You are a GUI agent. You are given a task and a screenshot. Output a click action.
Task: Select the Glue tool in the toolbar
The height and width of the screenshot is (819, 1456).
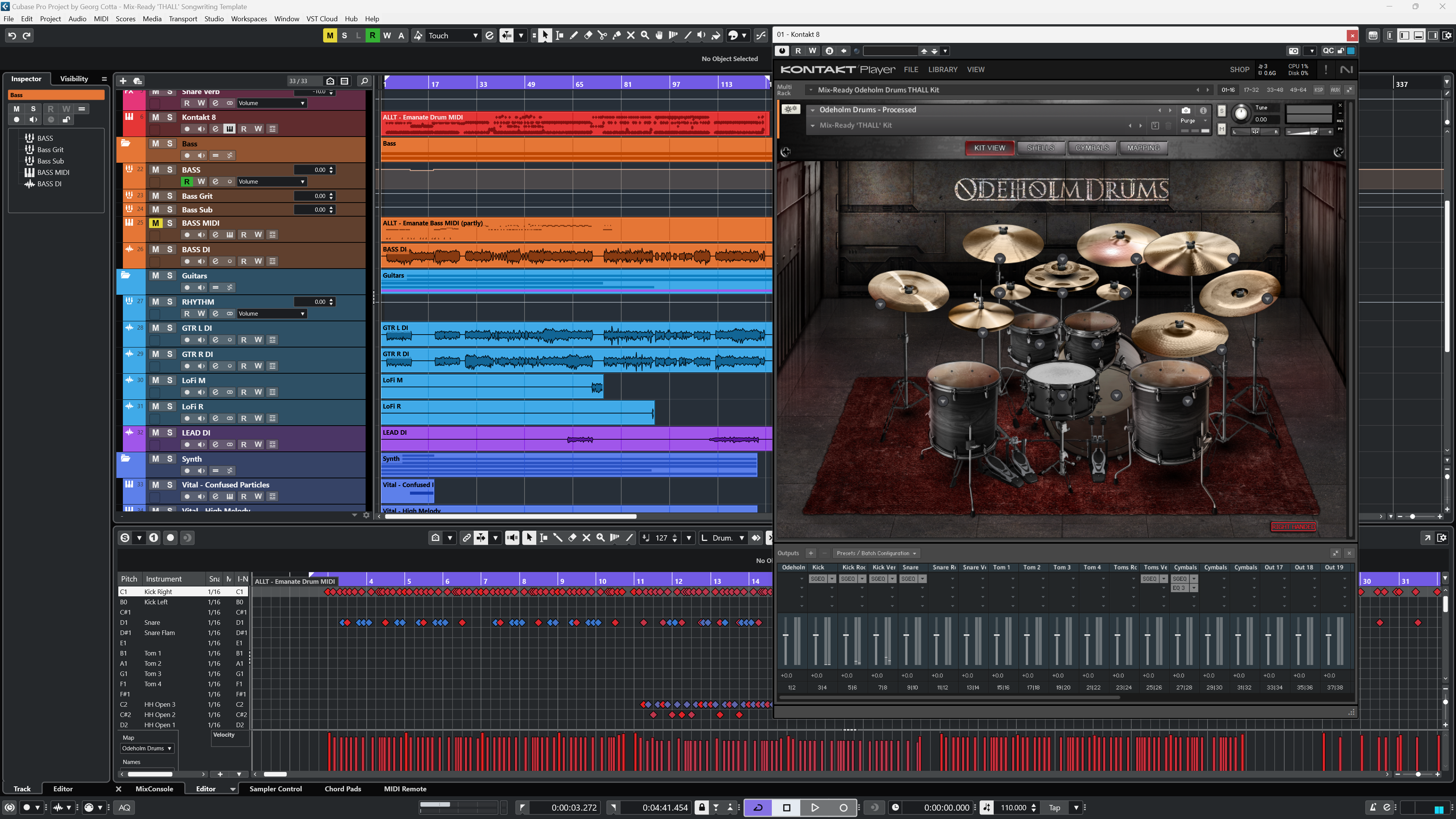[617, 36]
